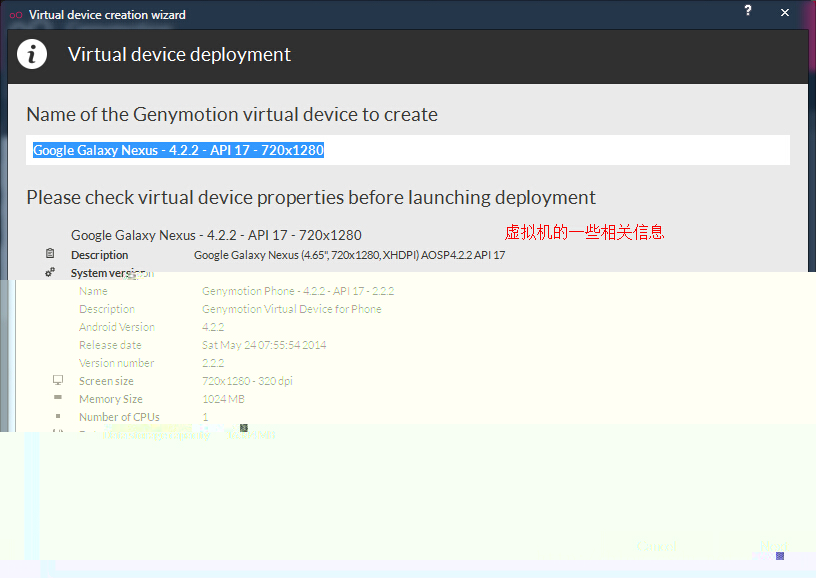This screenshot has width=816, height=578.
Task: Click the 'Number of CPUs' label
Action: (119, 417)
